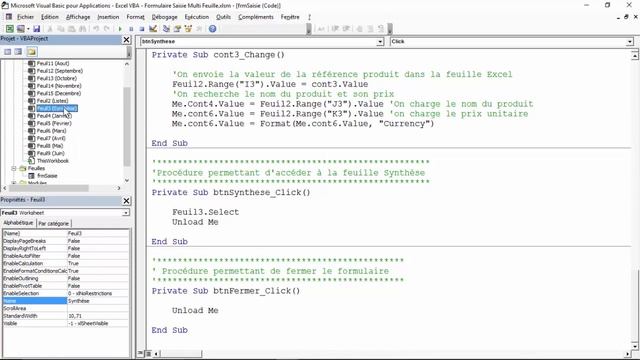Switch to the Alphabétique tab
This screenshot has height=360, width=640.
coord(18,223)
